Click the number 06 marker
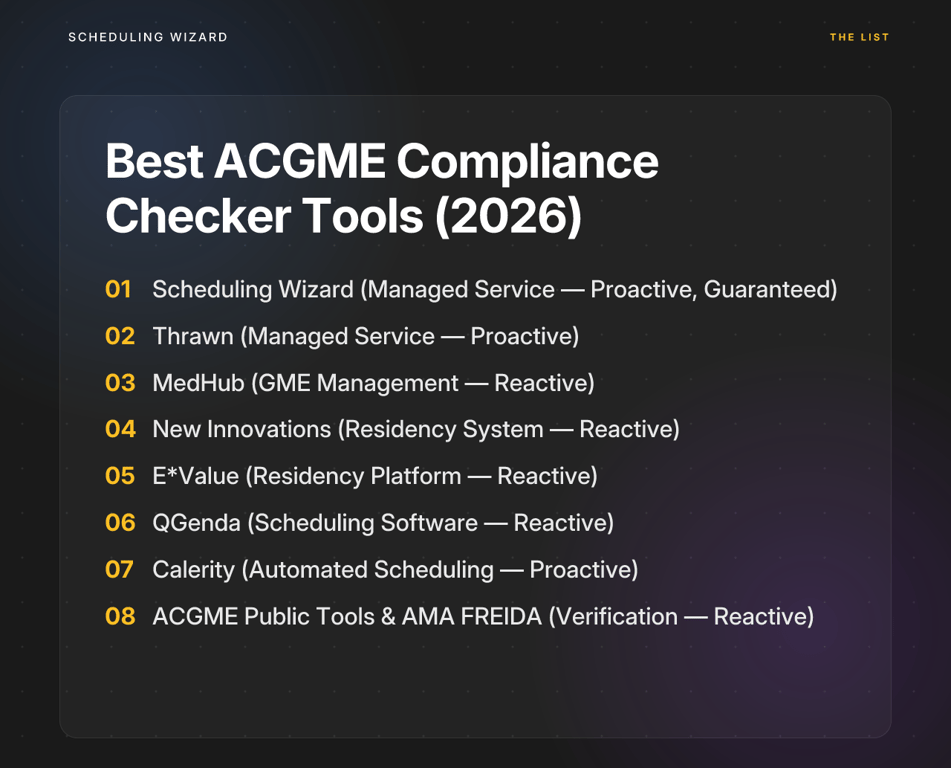This screenshot has height=768, width=951. [120, 522]
